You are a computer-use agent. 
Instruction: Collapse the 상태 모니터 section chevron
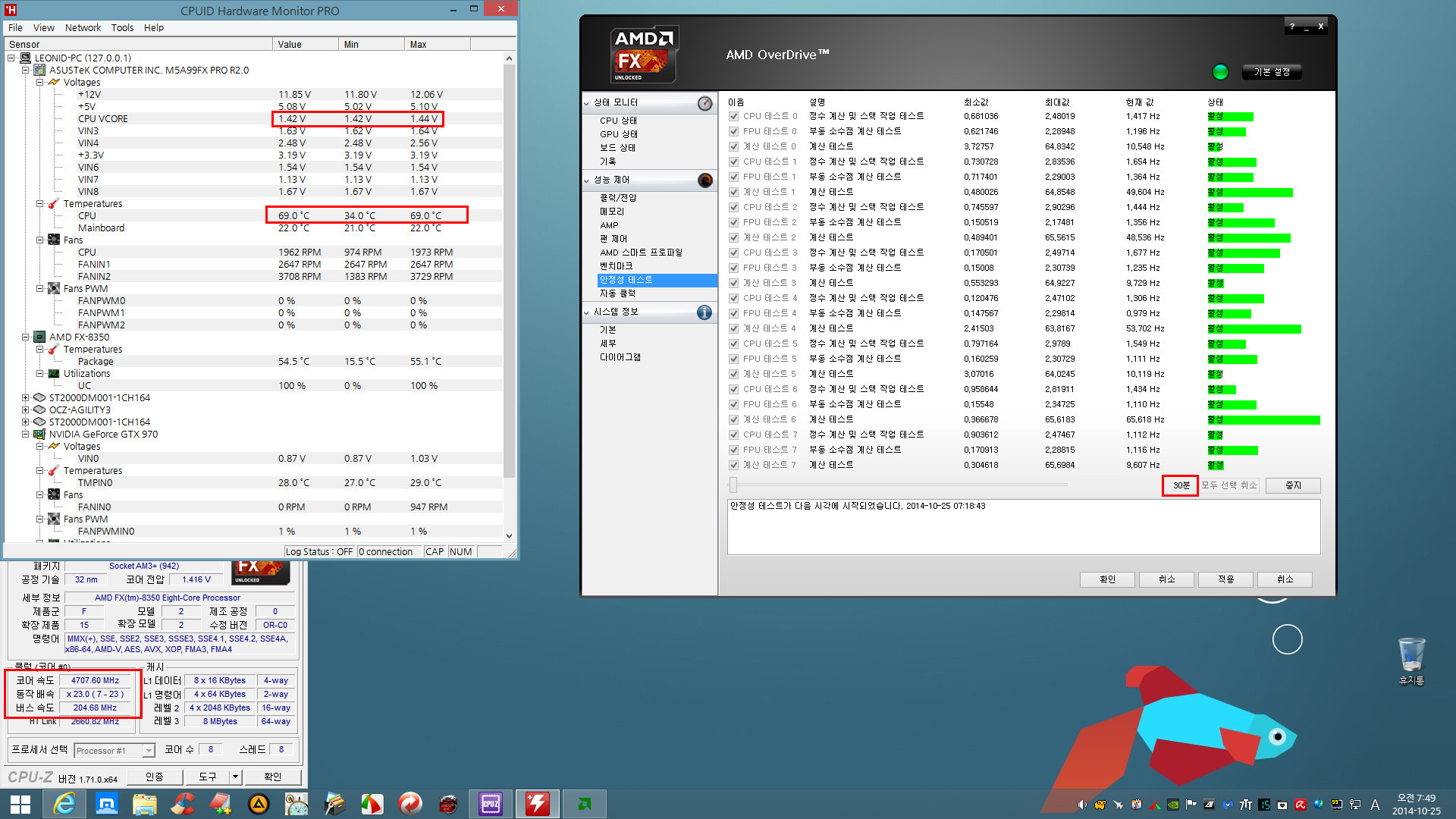pyautogui.click(x=587, y=103)
